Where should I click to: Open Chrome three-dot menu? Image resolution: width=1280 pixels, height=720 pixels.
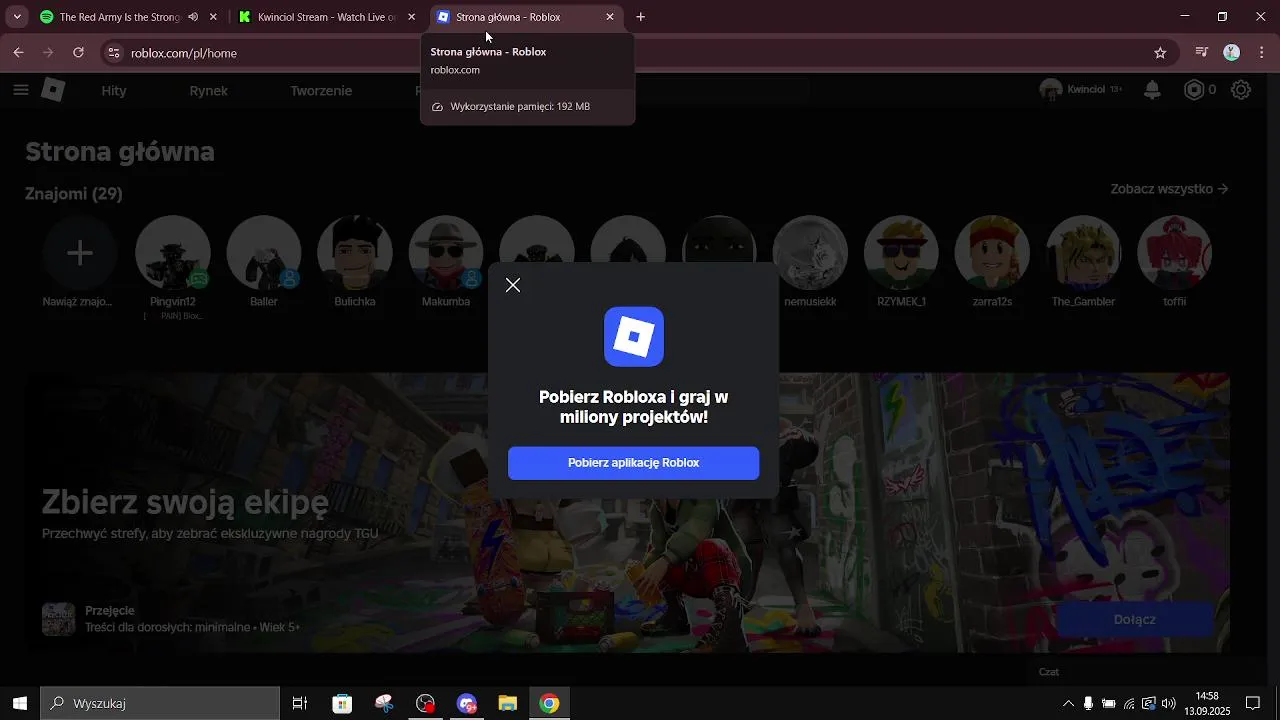(1261, 52)
